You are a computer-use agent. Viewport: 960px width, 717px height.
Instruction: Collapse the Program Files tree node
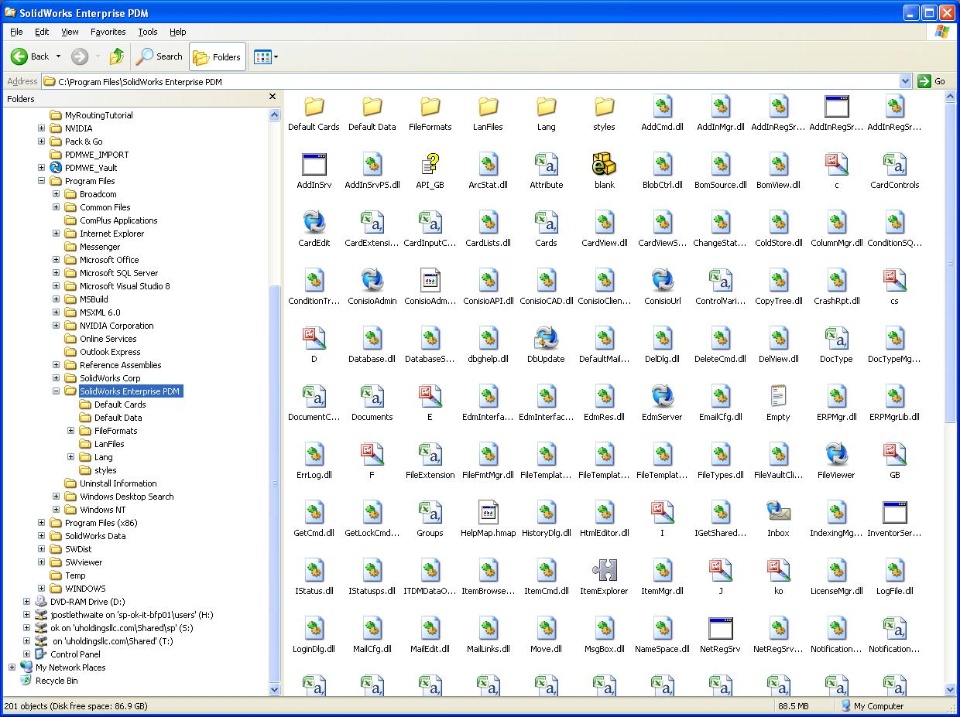pos(42,181)
